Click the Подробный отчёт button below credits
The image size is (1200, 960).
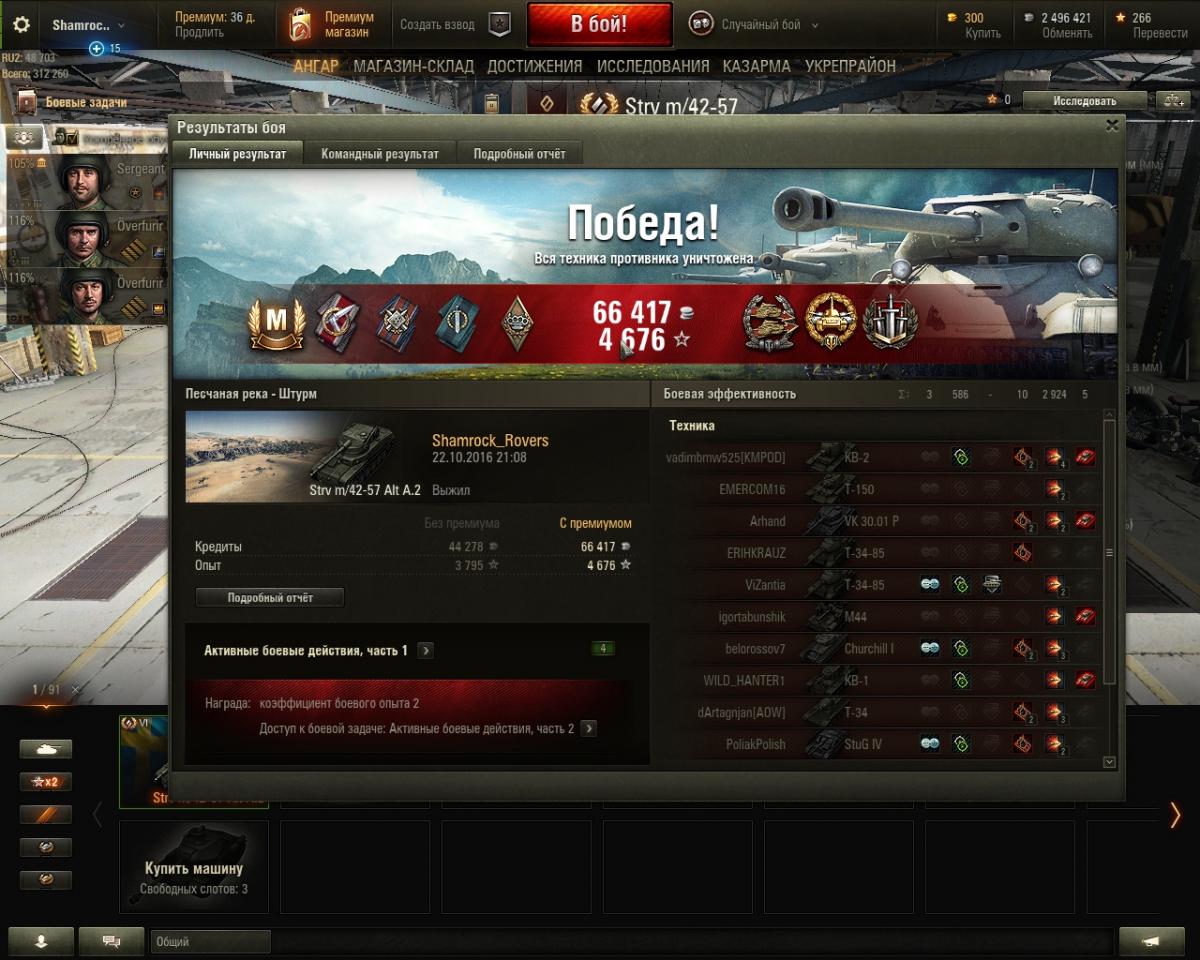coord(270,597)
